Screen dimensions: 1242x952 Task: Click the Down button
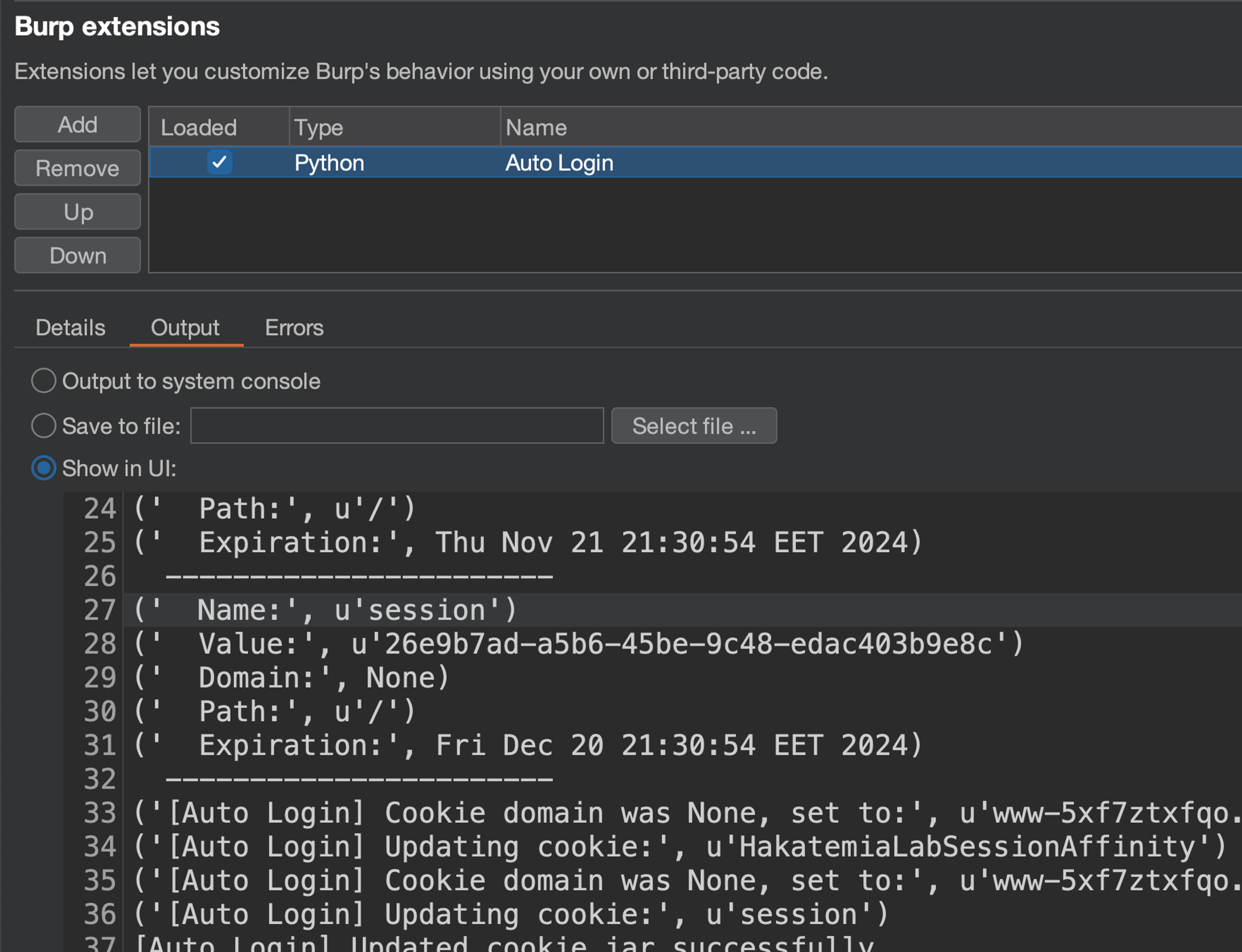click(78, 256)
